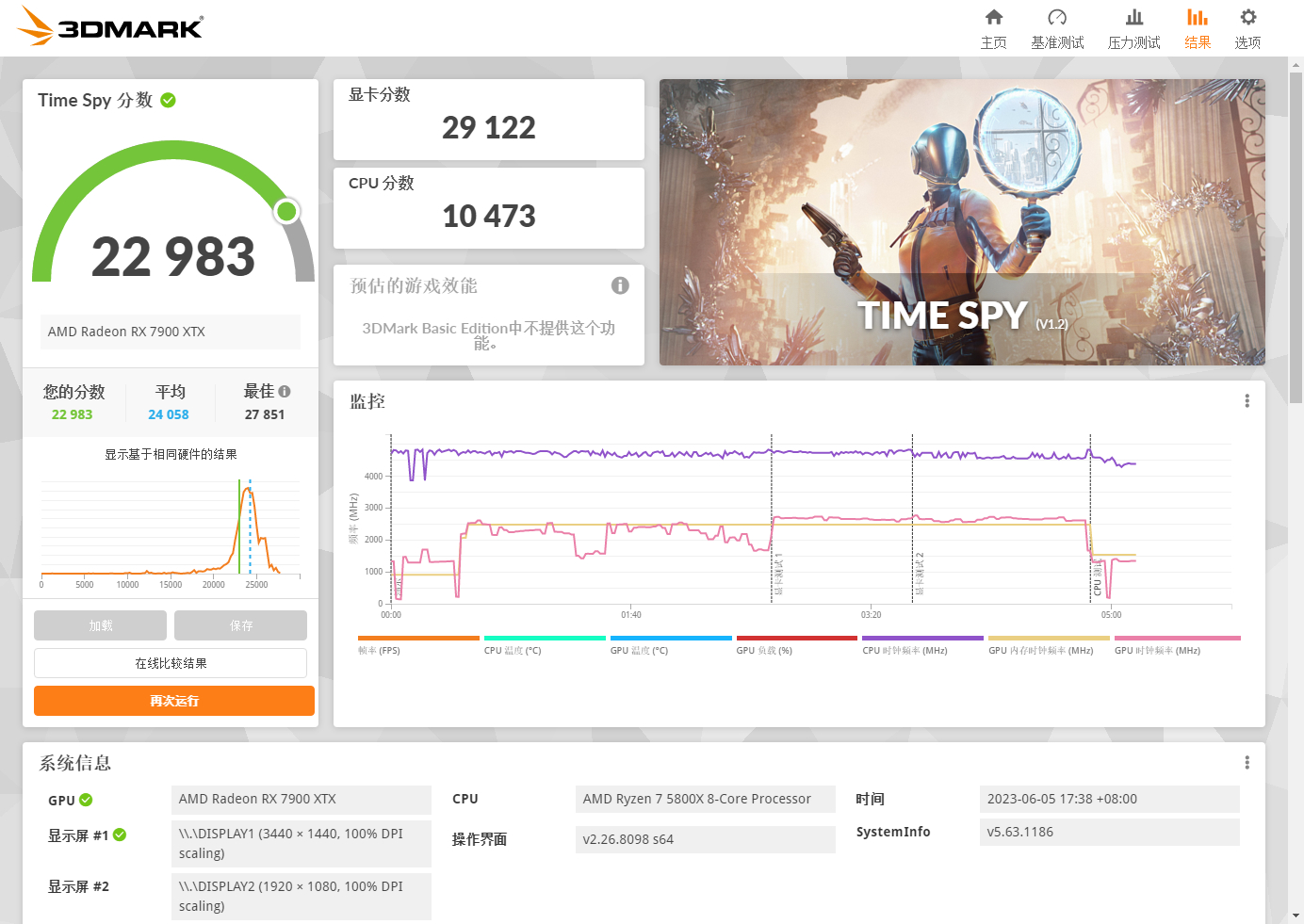Go to the 主页 home page

click(993, 28)
